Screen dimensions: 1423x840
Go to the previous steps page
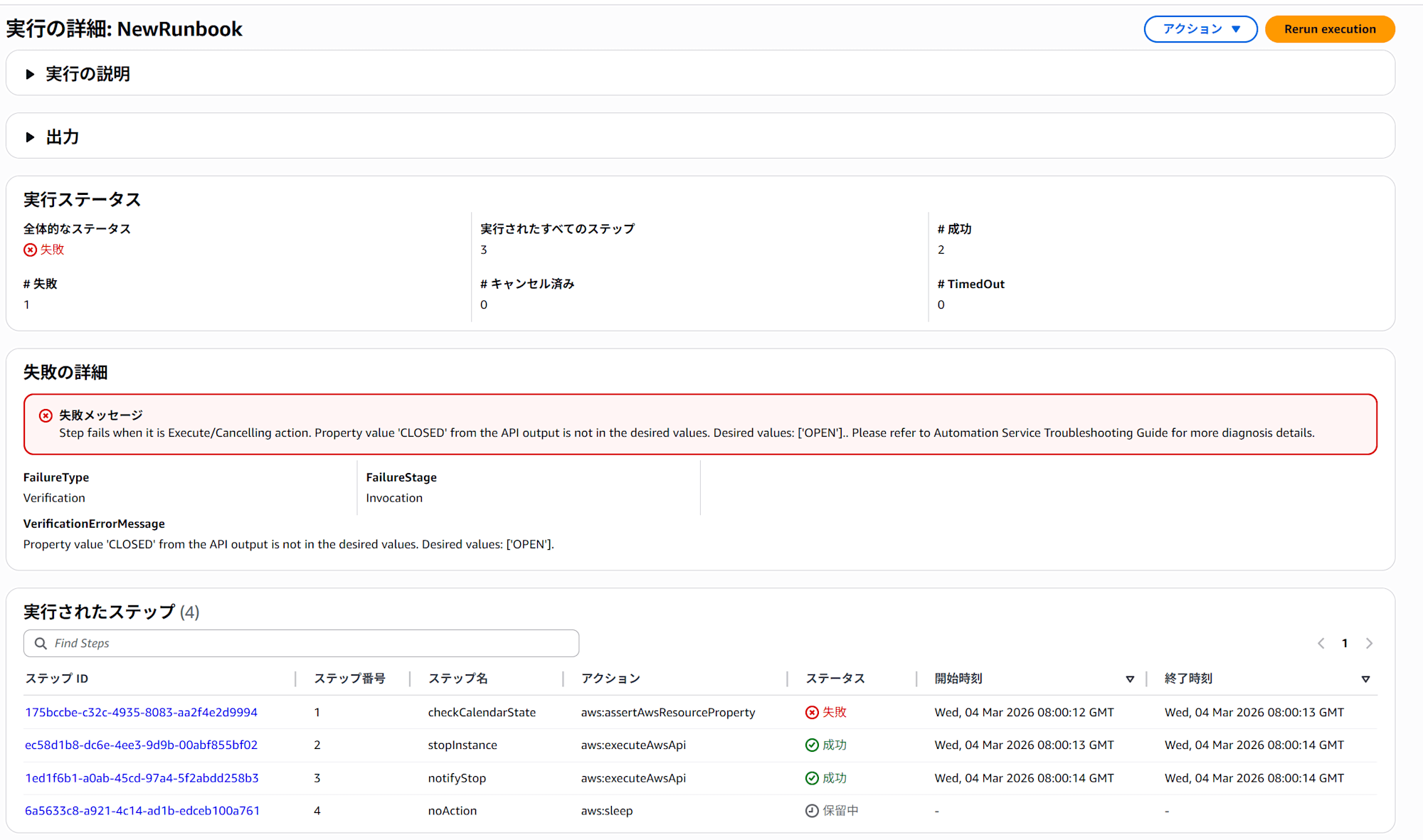(1321, 643)
